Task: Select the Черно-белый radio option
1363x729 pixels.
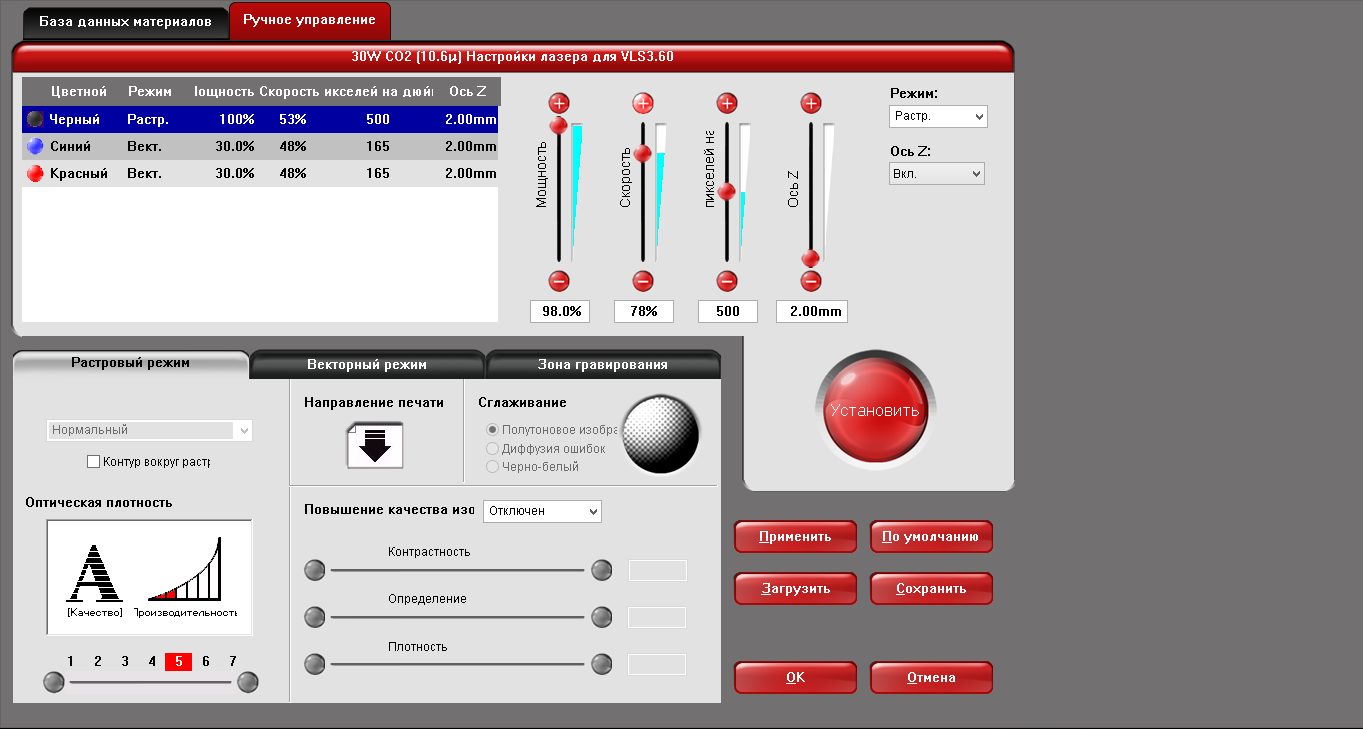Action: click(492, 466)
